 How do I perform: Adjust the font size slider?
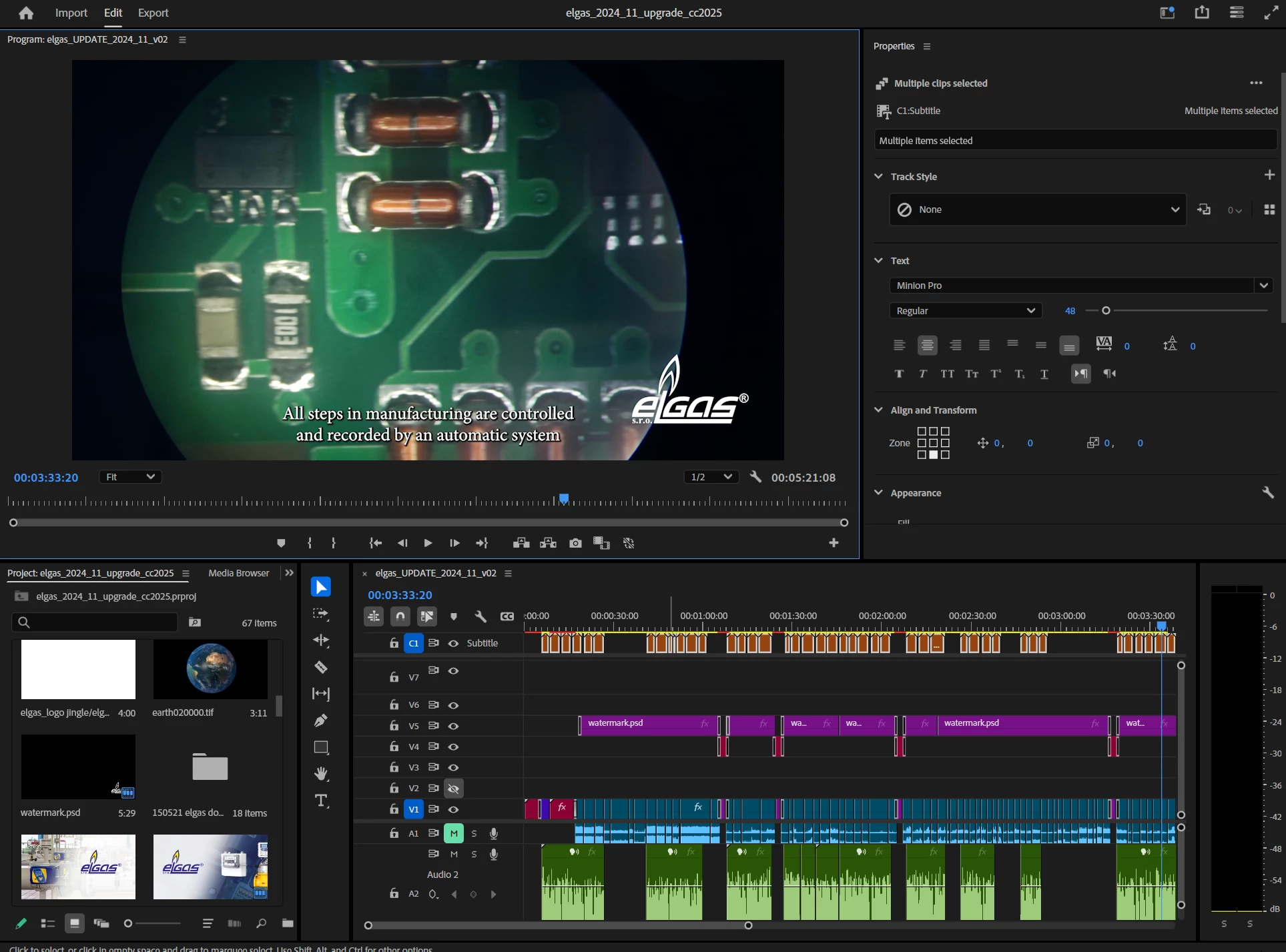1106,311
